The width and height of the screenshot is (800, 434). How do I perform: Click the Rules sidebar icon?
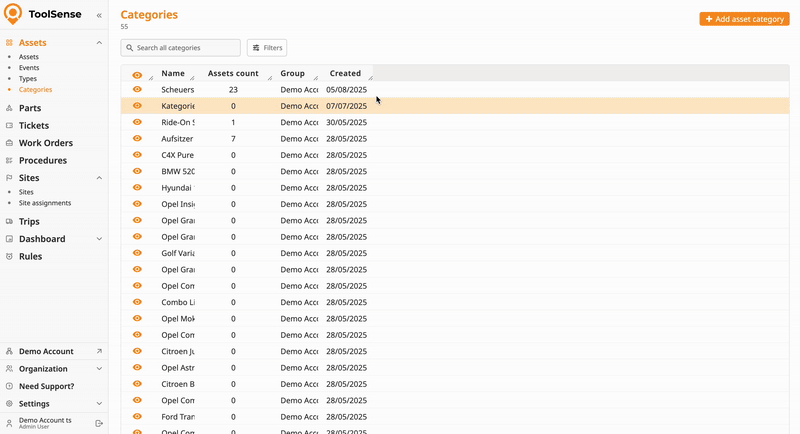[9, 257]
